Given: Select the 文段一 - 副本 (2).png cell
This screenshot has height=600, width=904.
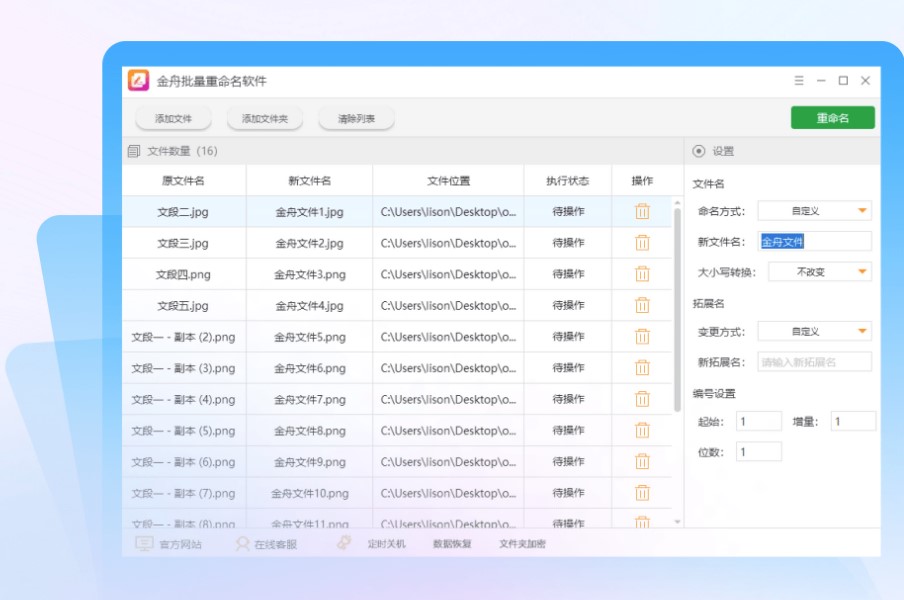Looking at the screenshot, I should 183,337.
